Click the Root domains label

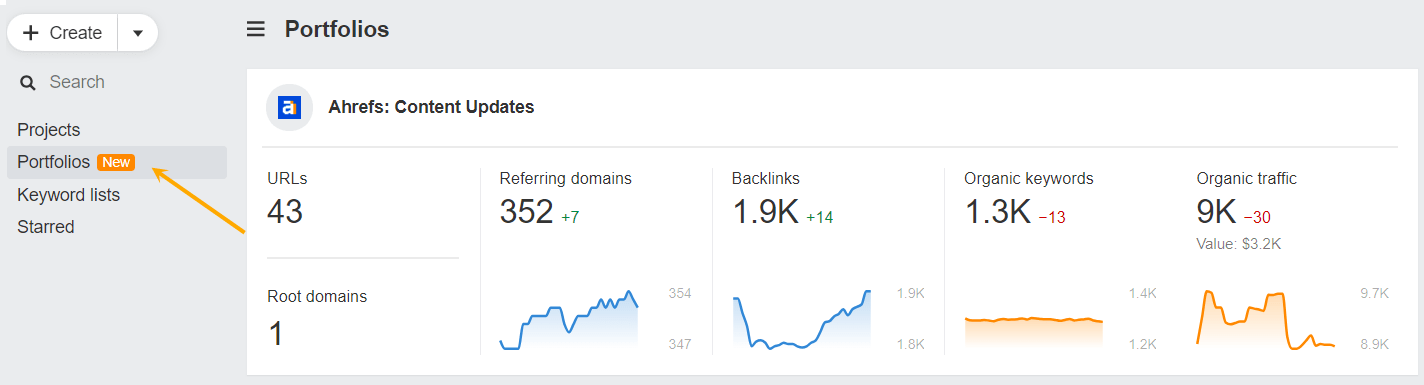point(317,296)
